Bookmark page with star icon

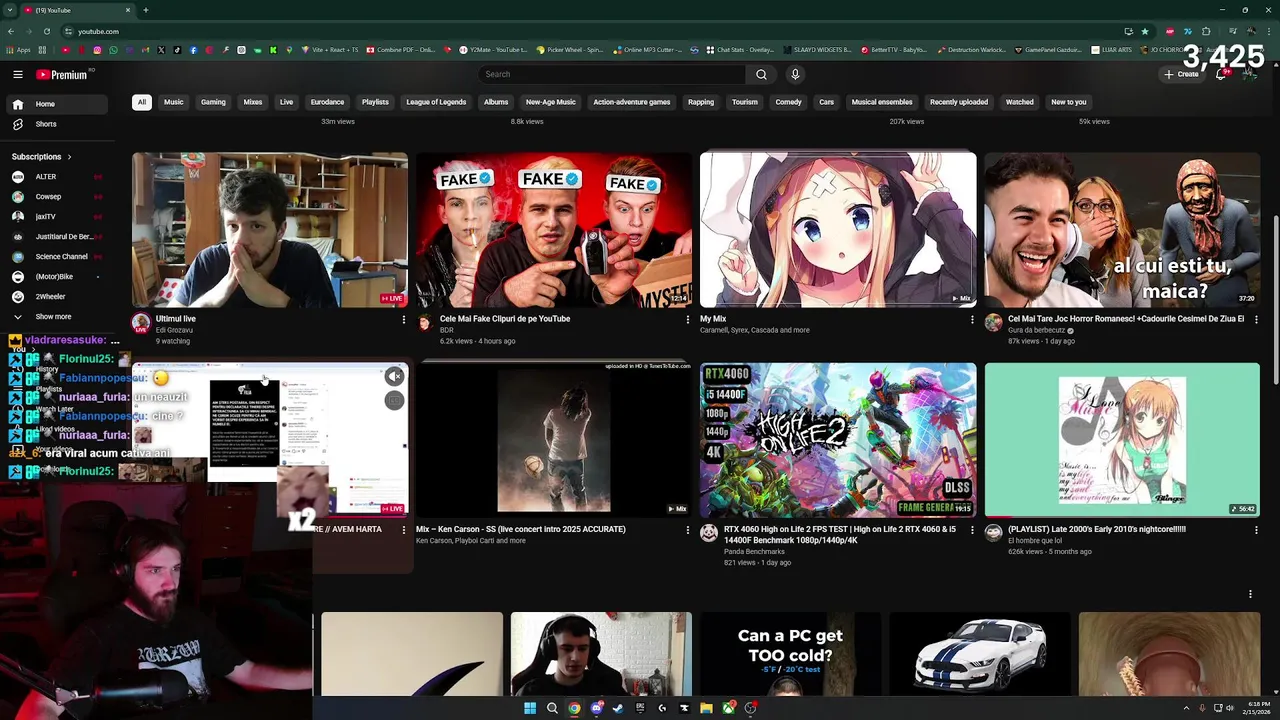coord(1145,31)
